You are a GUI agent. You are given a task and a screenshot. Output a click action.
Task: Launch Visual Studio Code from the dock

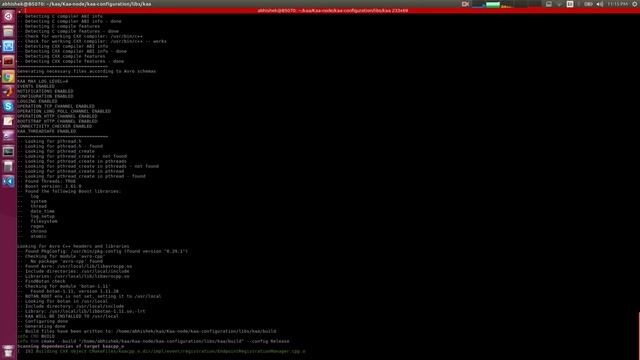[x=8, y=181]
